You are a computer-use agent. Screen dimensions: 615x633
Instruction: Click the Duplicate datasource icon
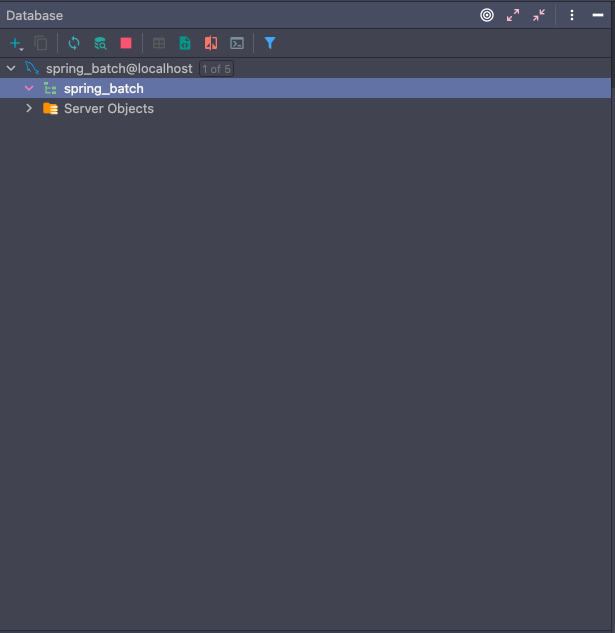[41, 43]
